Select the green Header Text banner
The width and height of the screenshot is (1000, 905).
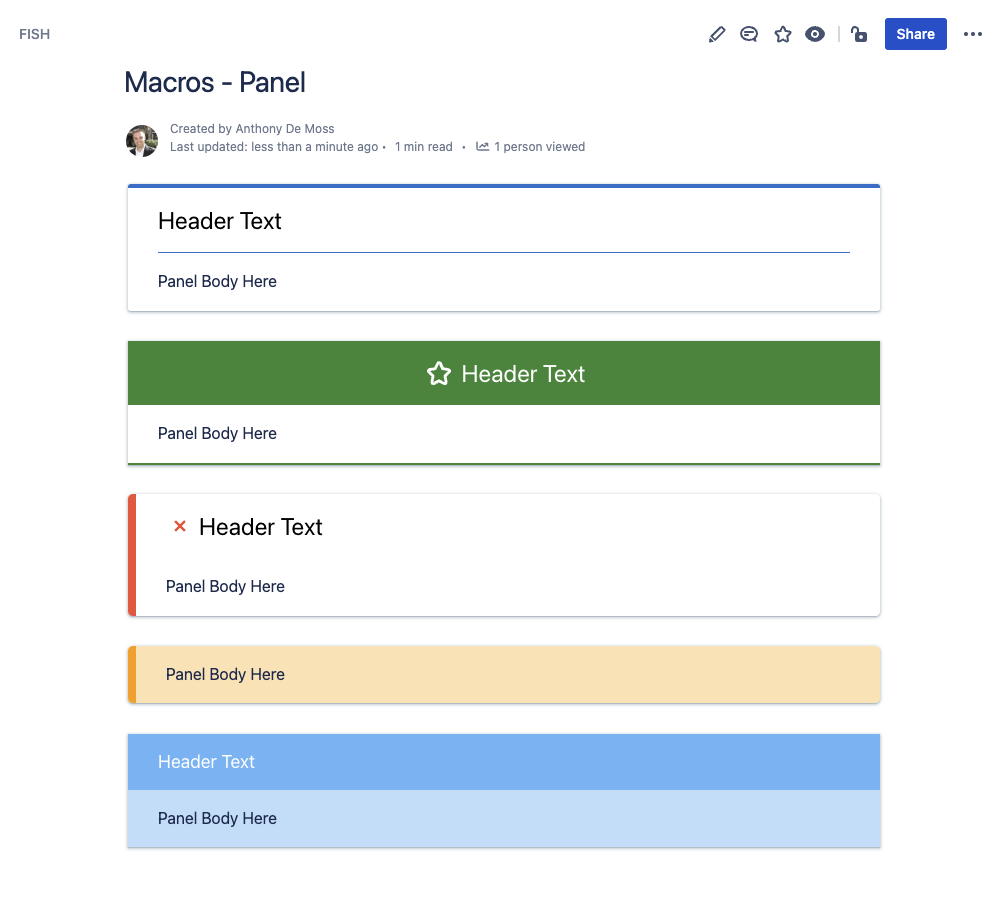tap(504, 373)
